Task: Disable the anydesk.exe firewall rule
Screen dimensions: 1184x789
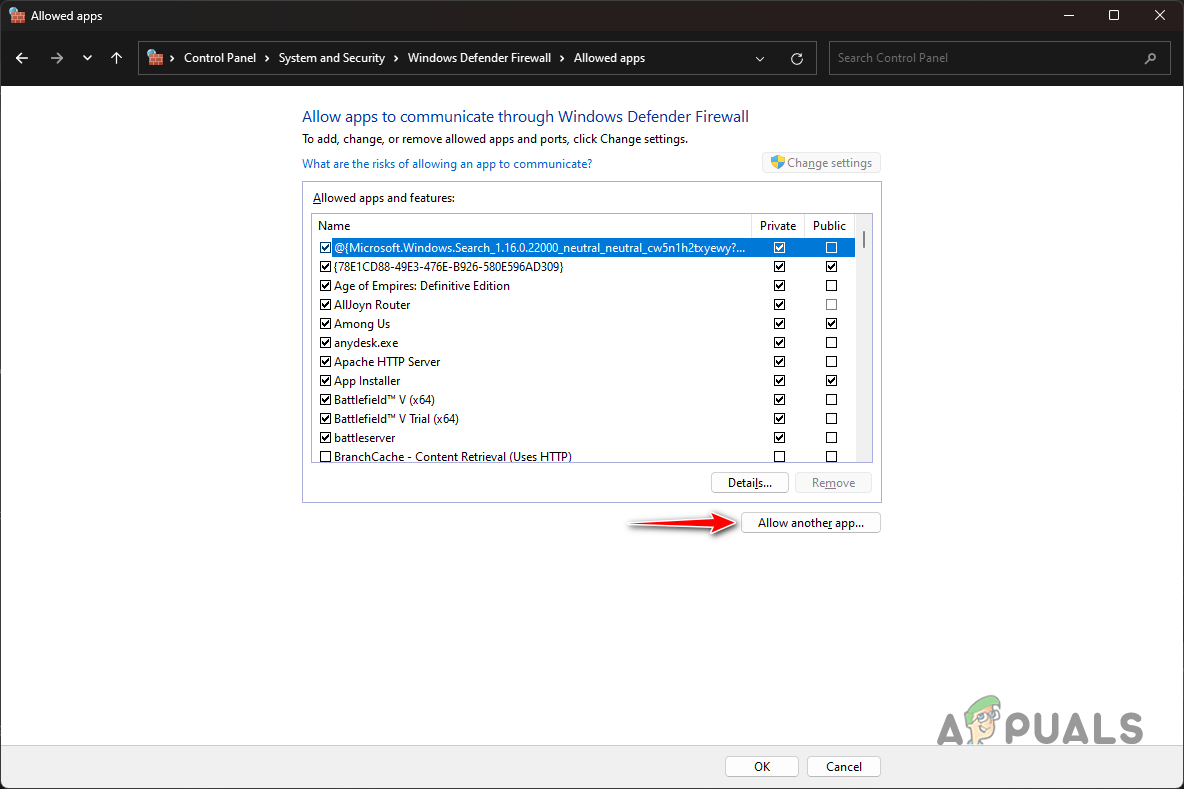Action: [325, 342]
